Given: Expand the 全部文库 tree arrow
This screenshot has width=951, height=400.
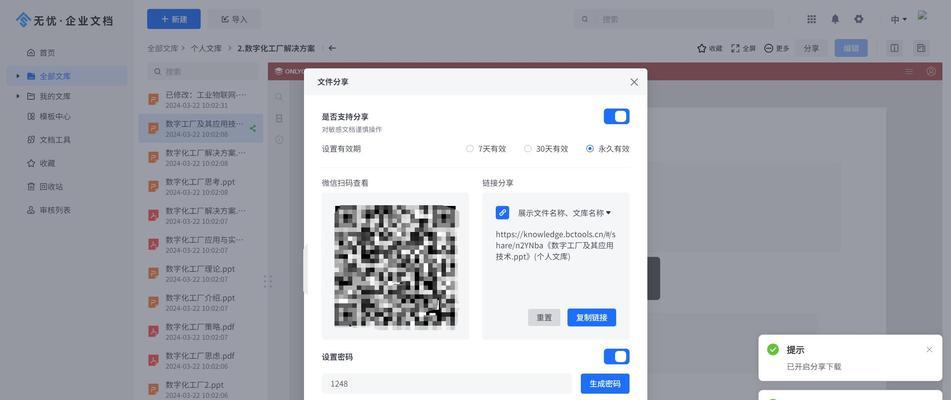Looking at the screenshot, I should [17, 76].
